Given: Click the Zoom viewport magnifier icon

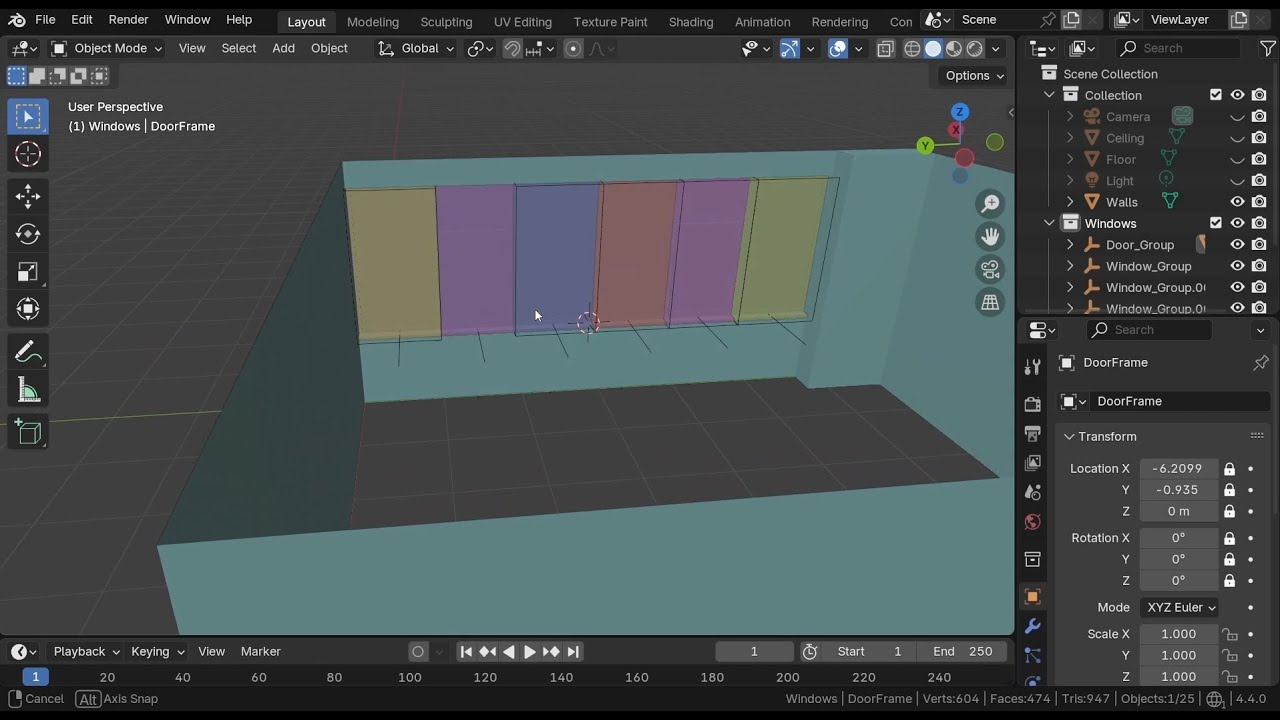Looking at the screenshot, I should (990, 204).
